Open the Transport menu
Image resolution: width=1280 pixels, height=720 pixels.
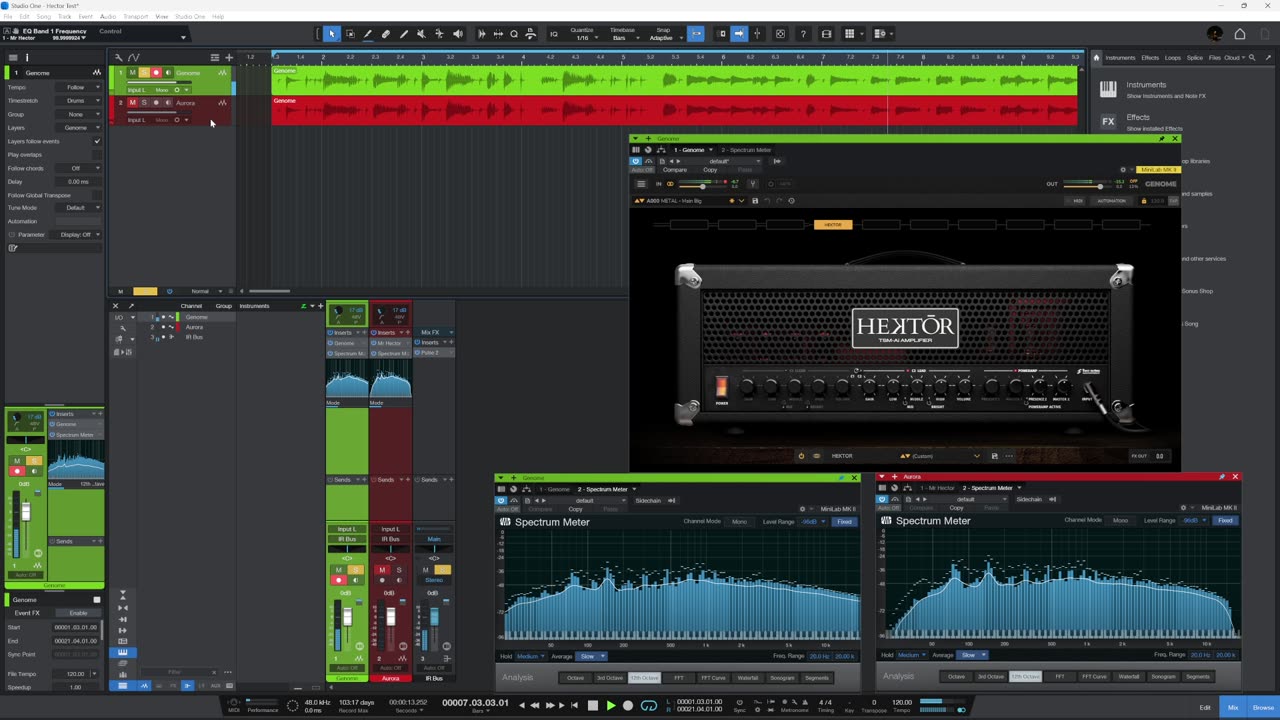(136, 17)
